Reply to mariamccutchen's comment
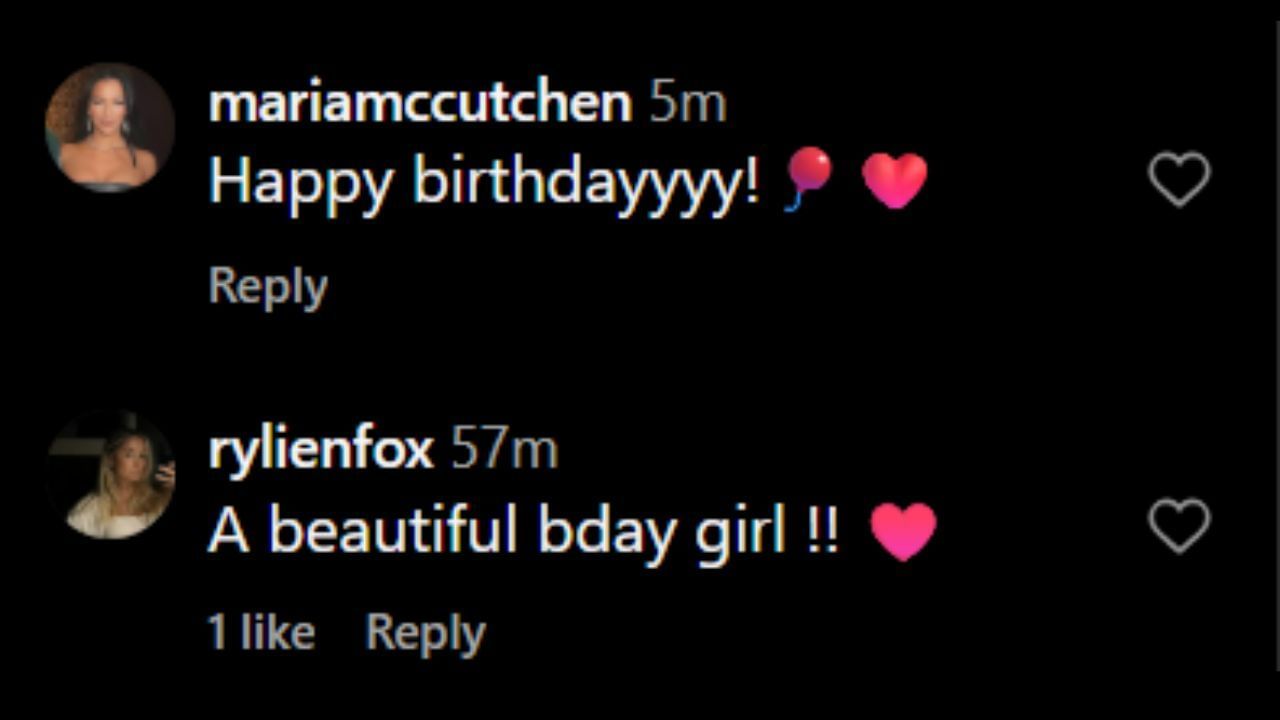Viewport: 1280px width, 720px height. click(x=268, y=287)
